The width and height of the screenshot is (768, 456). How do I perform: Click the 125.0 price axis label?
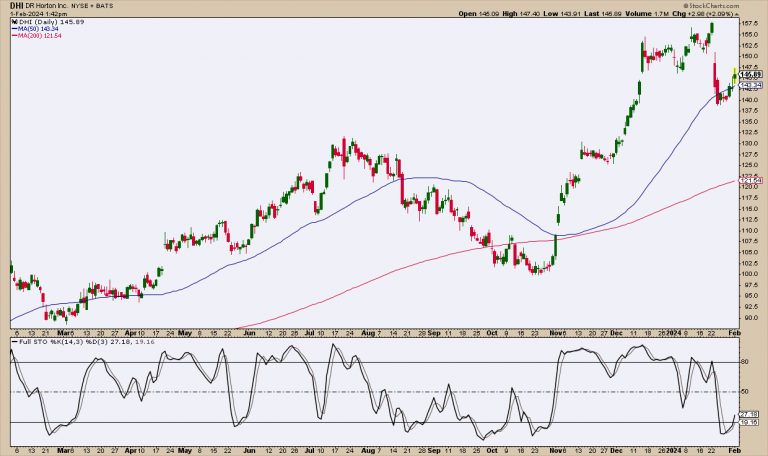(x=750, y=165)
